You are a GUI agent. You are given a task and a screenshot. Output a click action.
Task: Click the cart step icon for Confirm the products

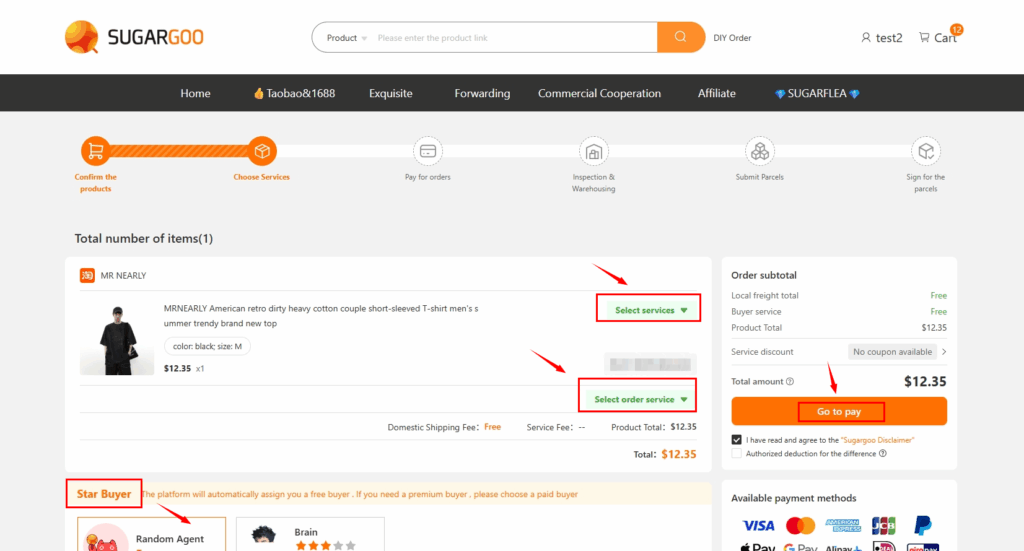[96, 151]
